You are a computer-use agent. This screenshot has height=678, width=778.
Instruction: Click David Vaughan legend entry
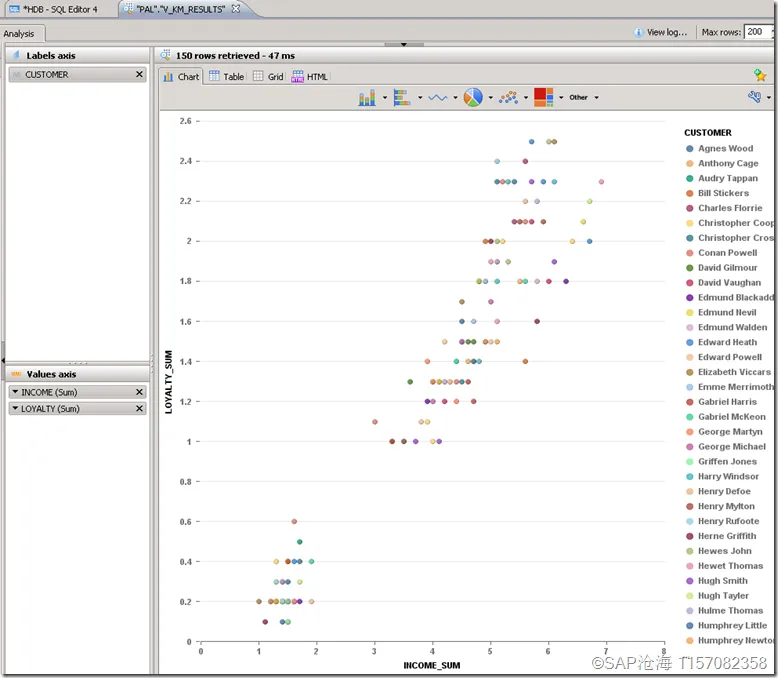coord(723,282)
